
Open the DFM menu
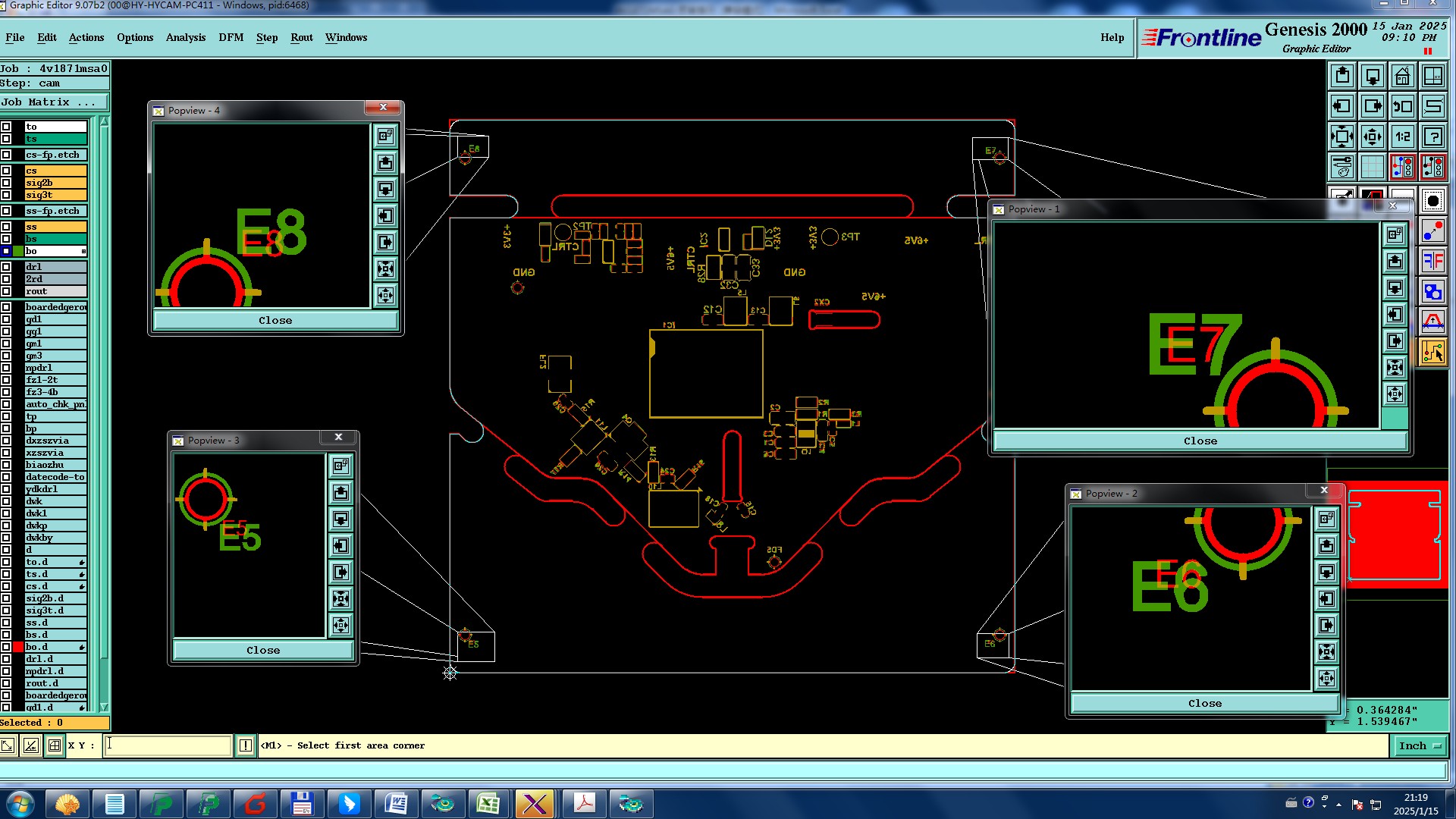[x=231, y=37]
